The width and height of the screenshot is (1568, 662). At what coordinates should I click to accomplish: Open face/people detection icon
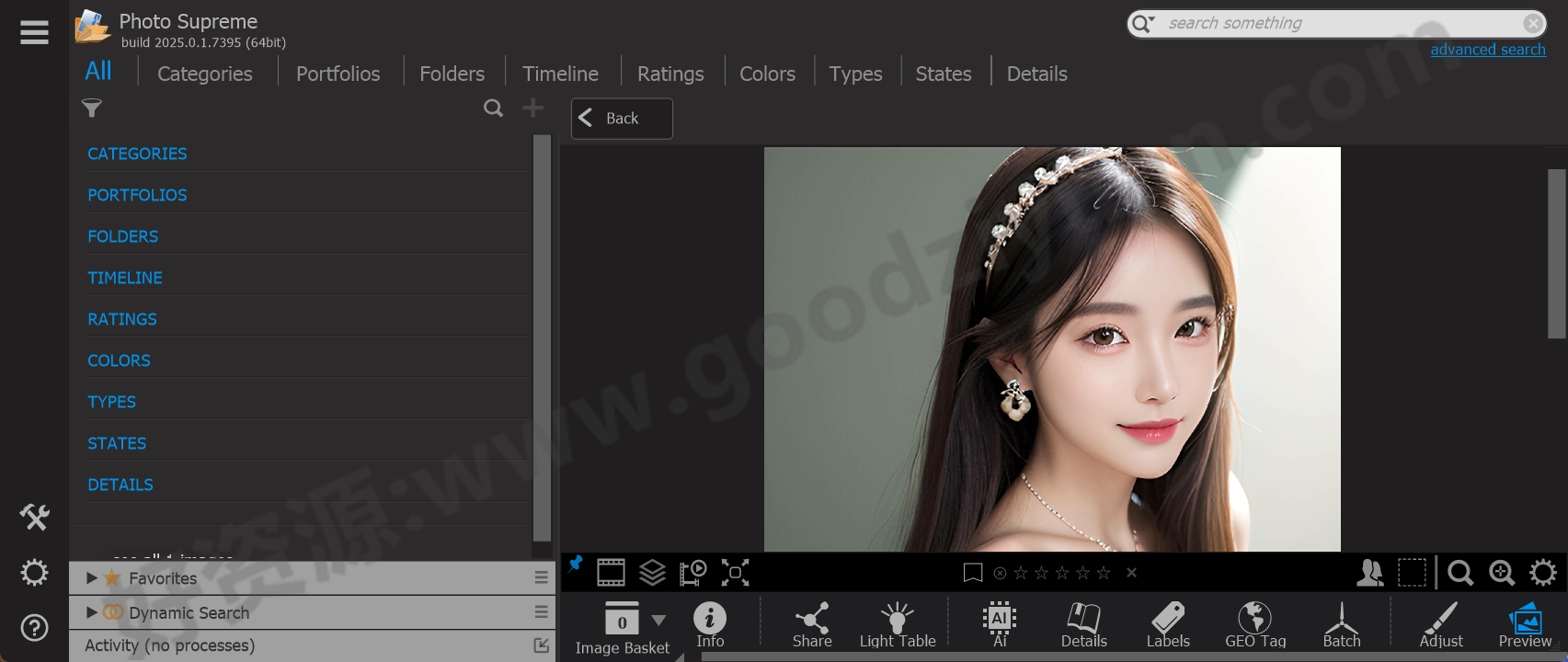(1369, 573)
